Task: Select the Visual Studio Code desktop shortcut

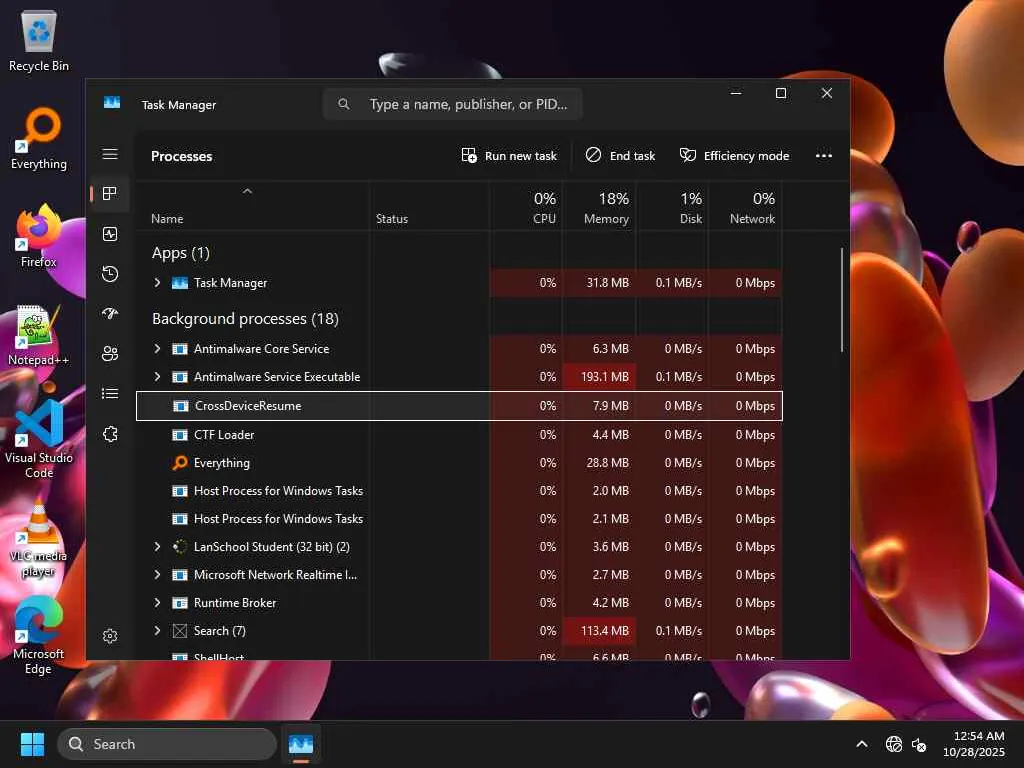Action: coord(39,439)
